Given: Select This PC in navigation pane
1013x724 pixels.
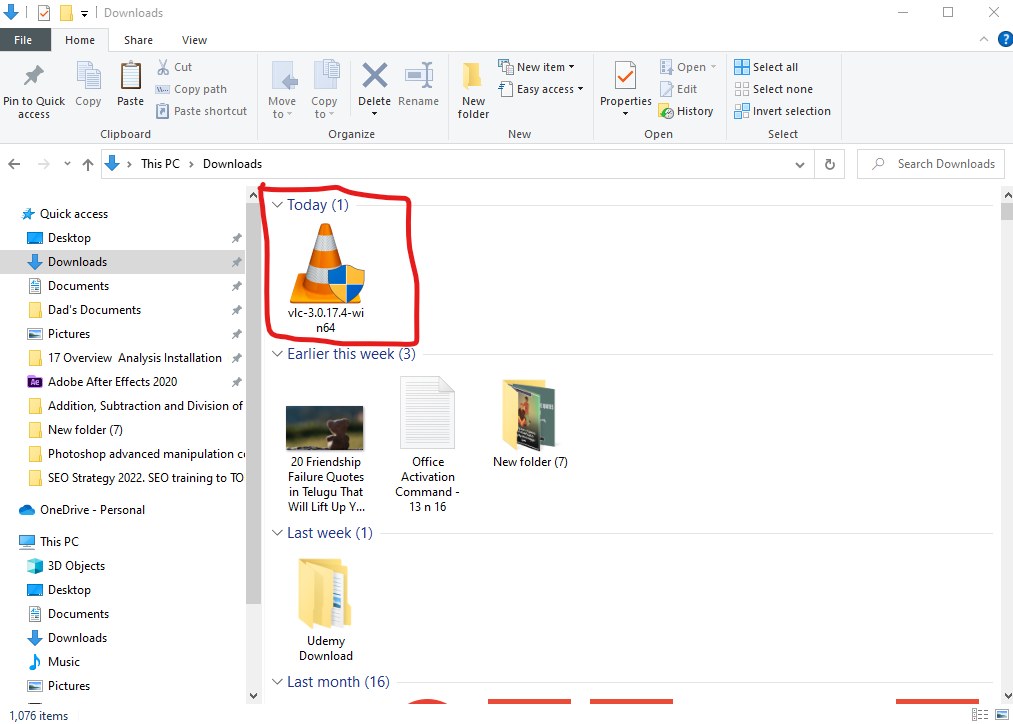Looking at the screenshot, I should pos(59,542).
